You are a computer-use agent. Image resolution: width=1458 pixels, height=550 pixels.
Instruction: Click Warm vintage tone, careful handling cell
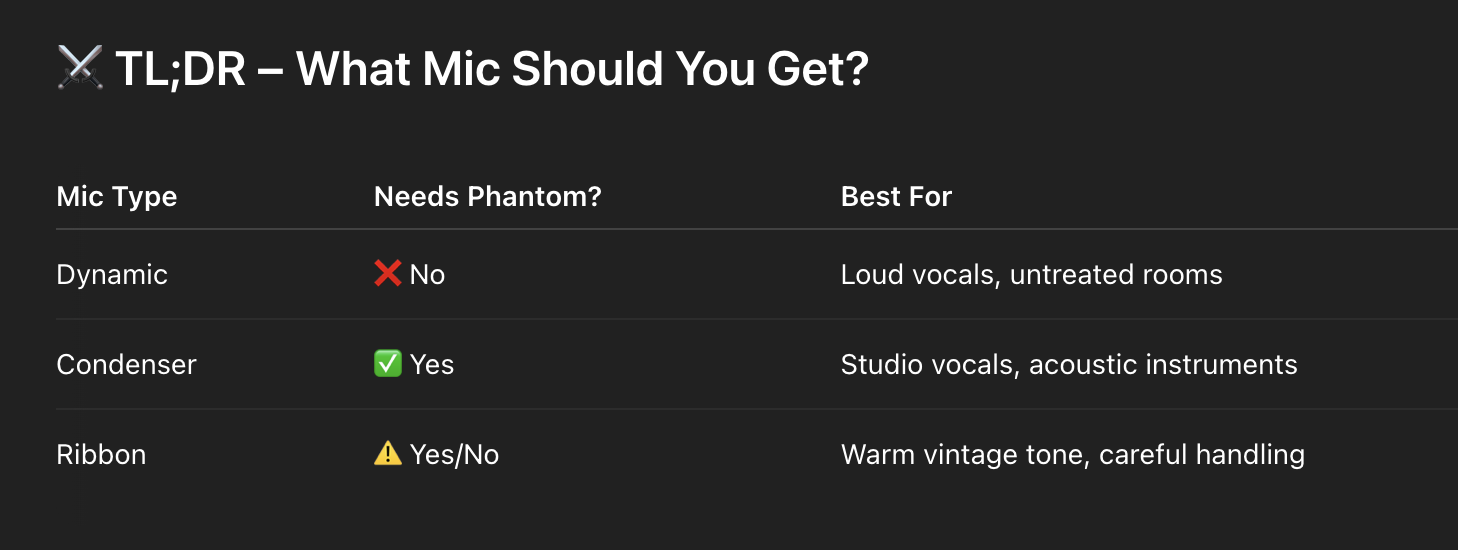tap(1073, 455)
